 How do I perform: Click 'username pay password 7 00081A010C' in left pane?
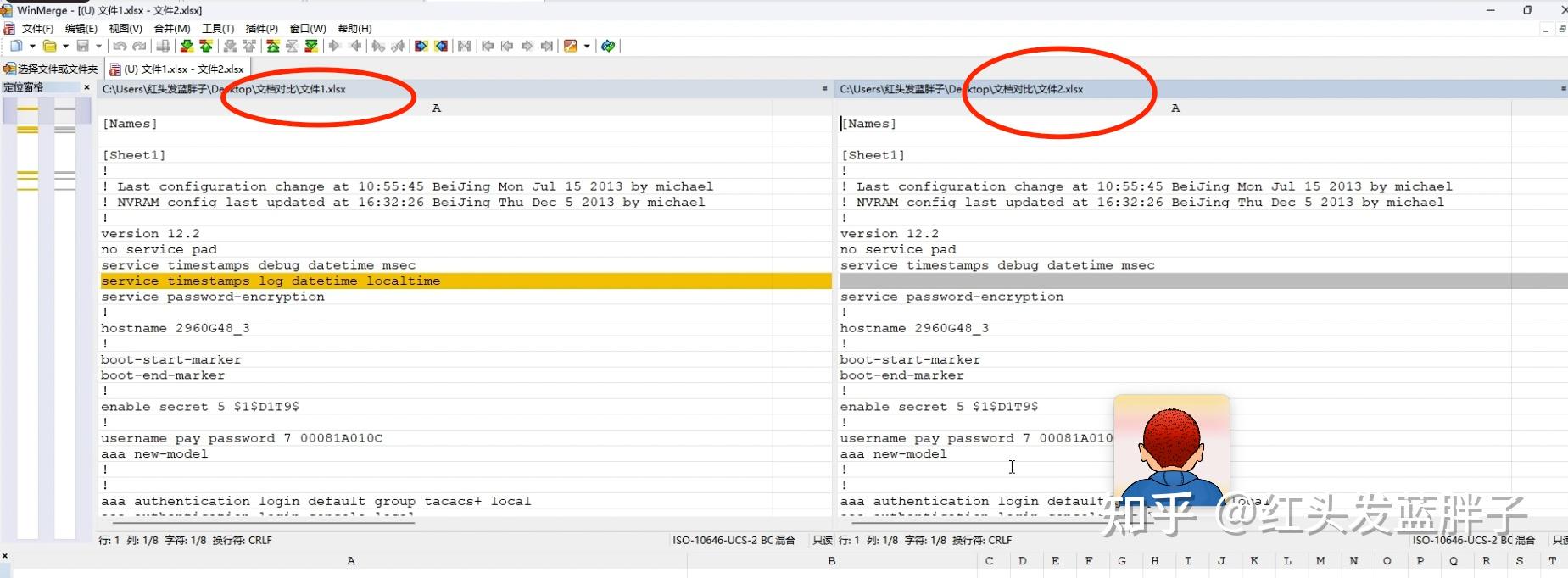point(242,438)
